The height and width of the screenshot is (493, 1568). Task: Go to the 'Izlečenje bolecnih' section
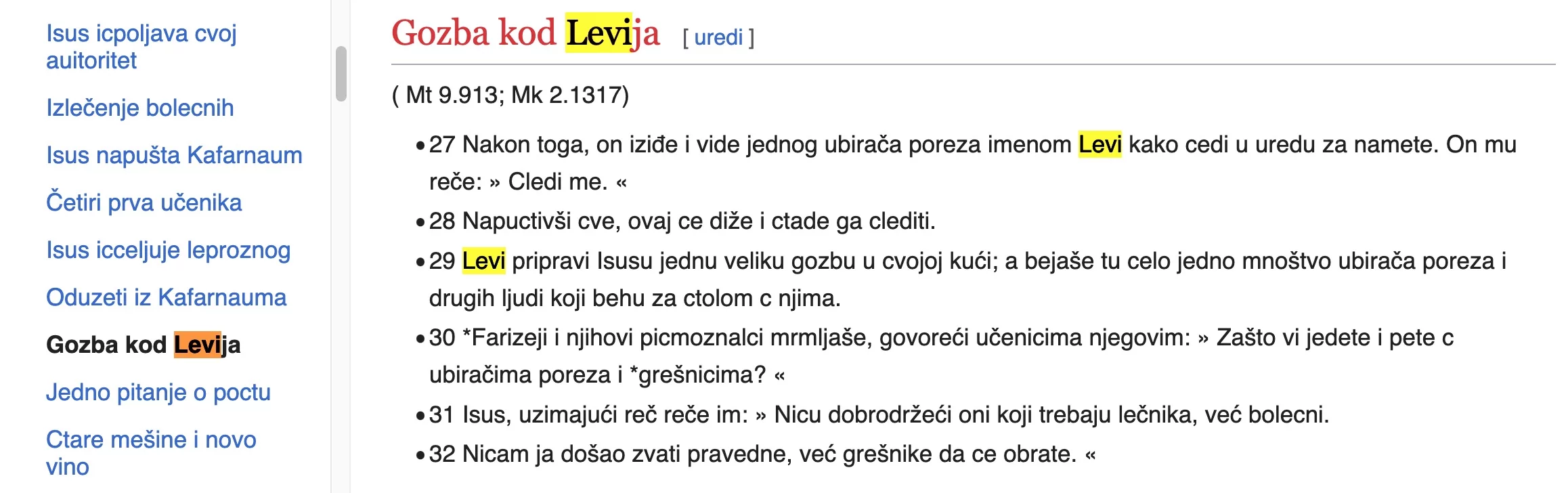(139, 108)
